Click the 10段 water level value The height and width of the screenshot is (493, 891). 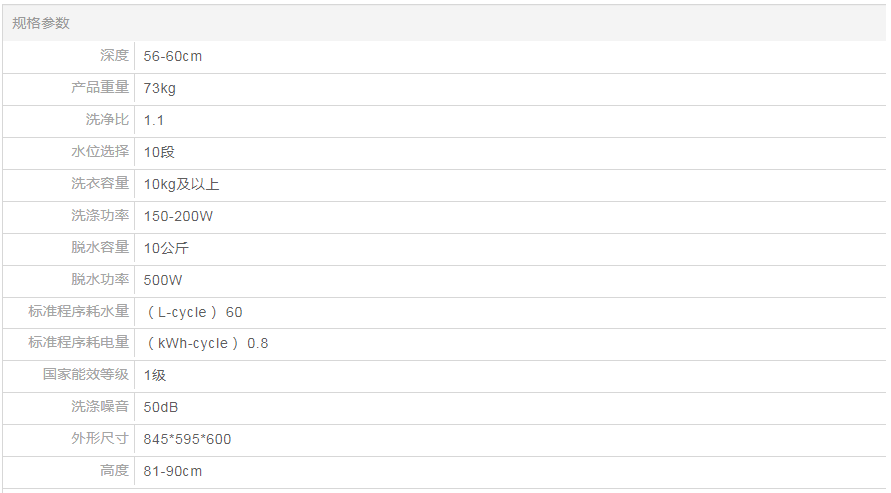(x=159, y=152)
